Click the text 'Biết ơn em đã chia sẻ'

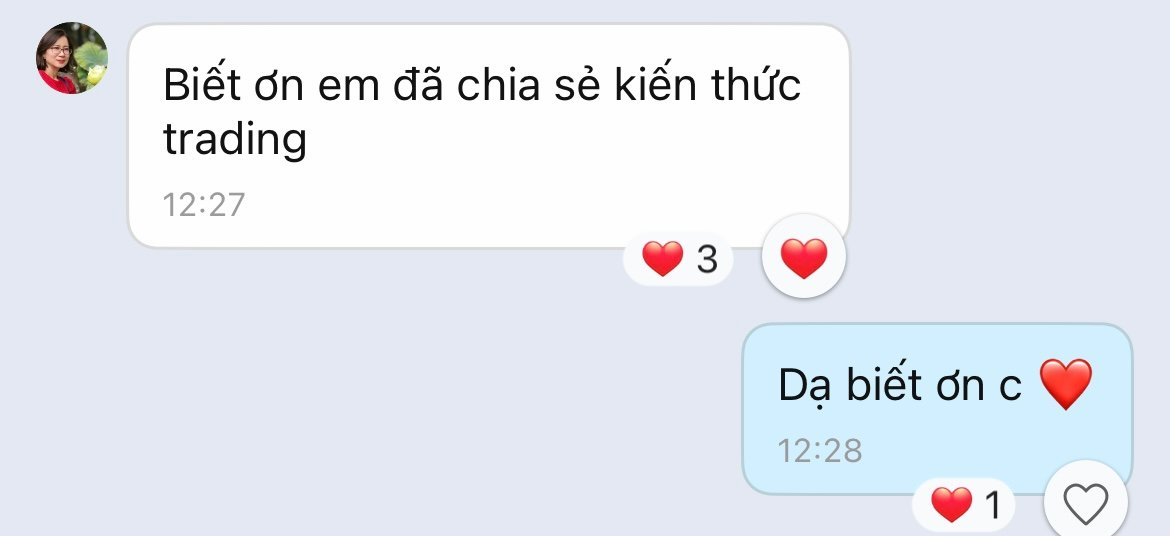pyautogui.click(x=384, y=84)
